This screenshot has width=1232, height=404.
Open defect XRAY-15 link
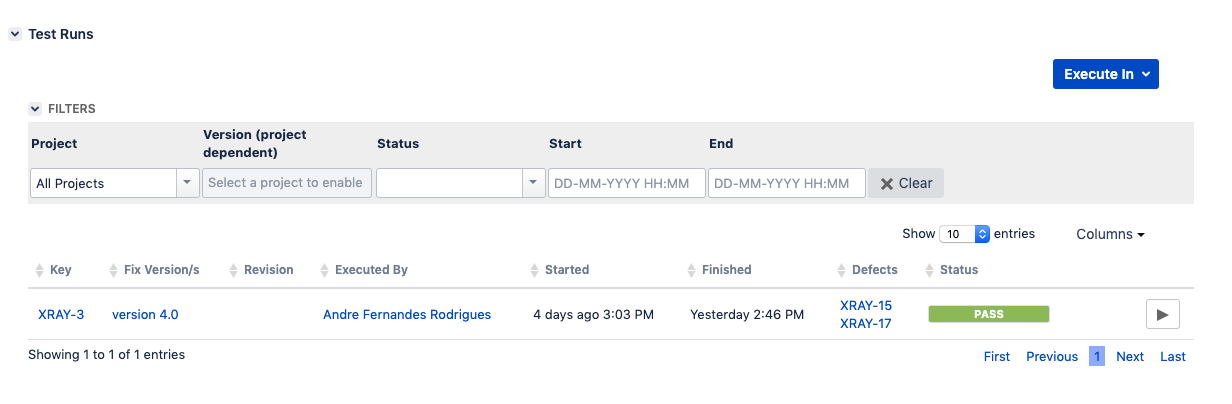[x=866, y=305]
